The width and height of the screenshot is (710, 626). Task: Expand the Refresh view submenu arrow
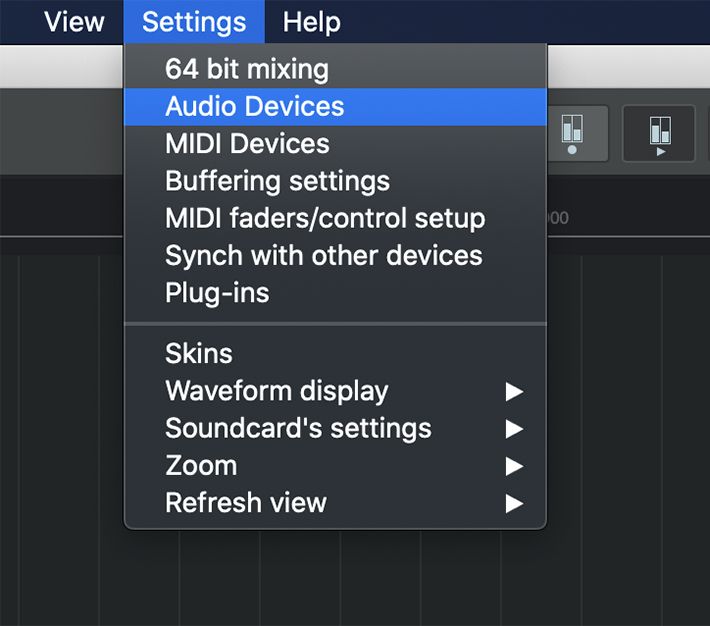[x=514, y=503]
